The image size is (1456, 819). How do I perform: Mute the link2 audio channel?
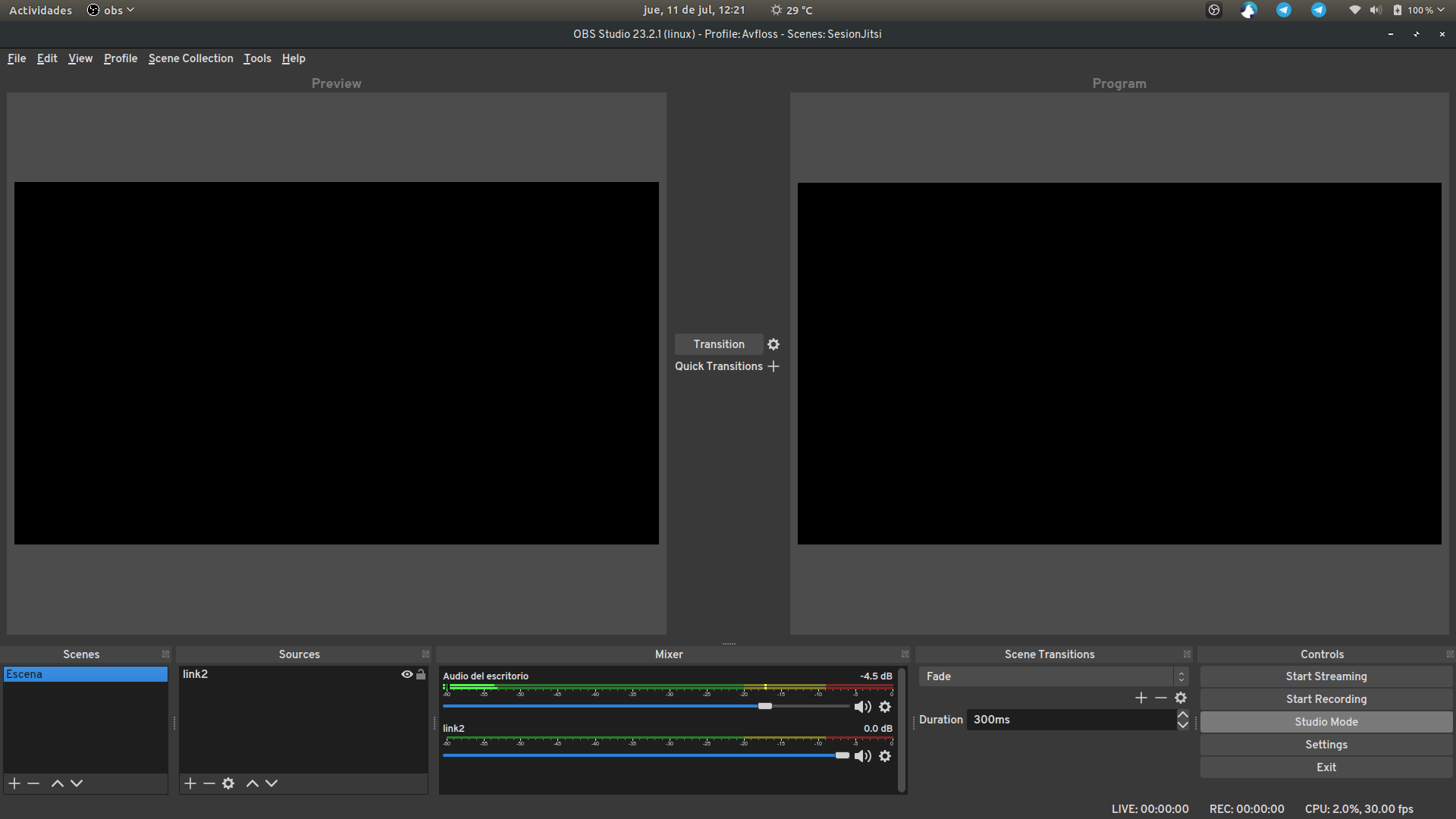point(862,756)
